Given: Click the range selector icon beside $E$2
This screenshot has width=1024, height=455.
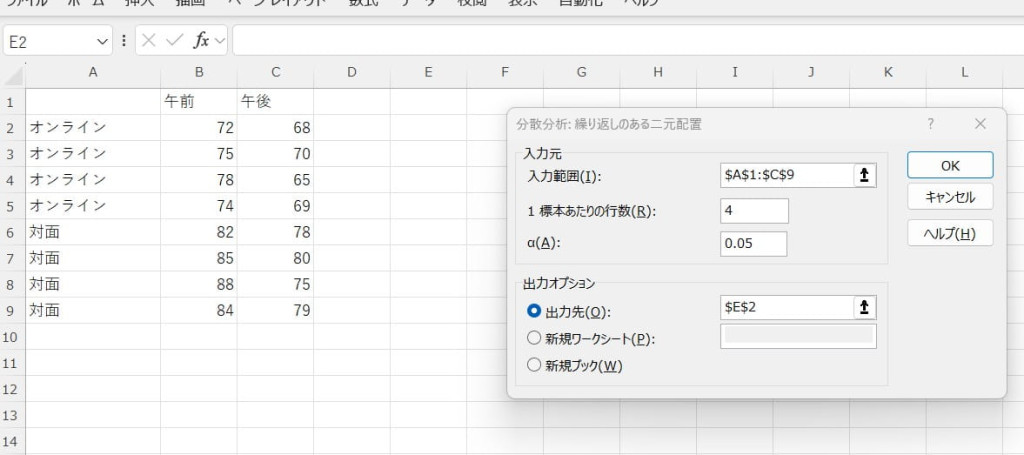Looking at the screenshot, I should [x=864, y=308].
